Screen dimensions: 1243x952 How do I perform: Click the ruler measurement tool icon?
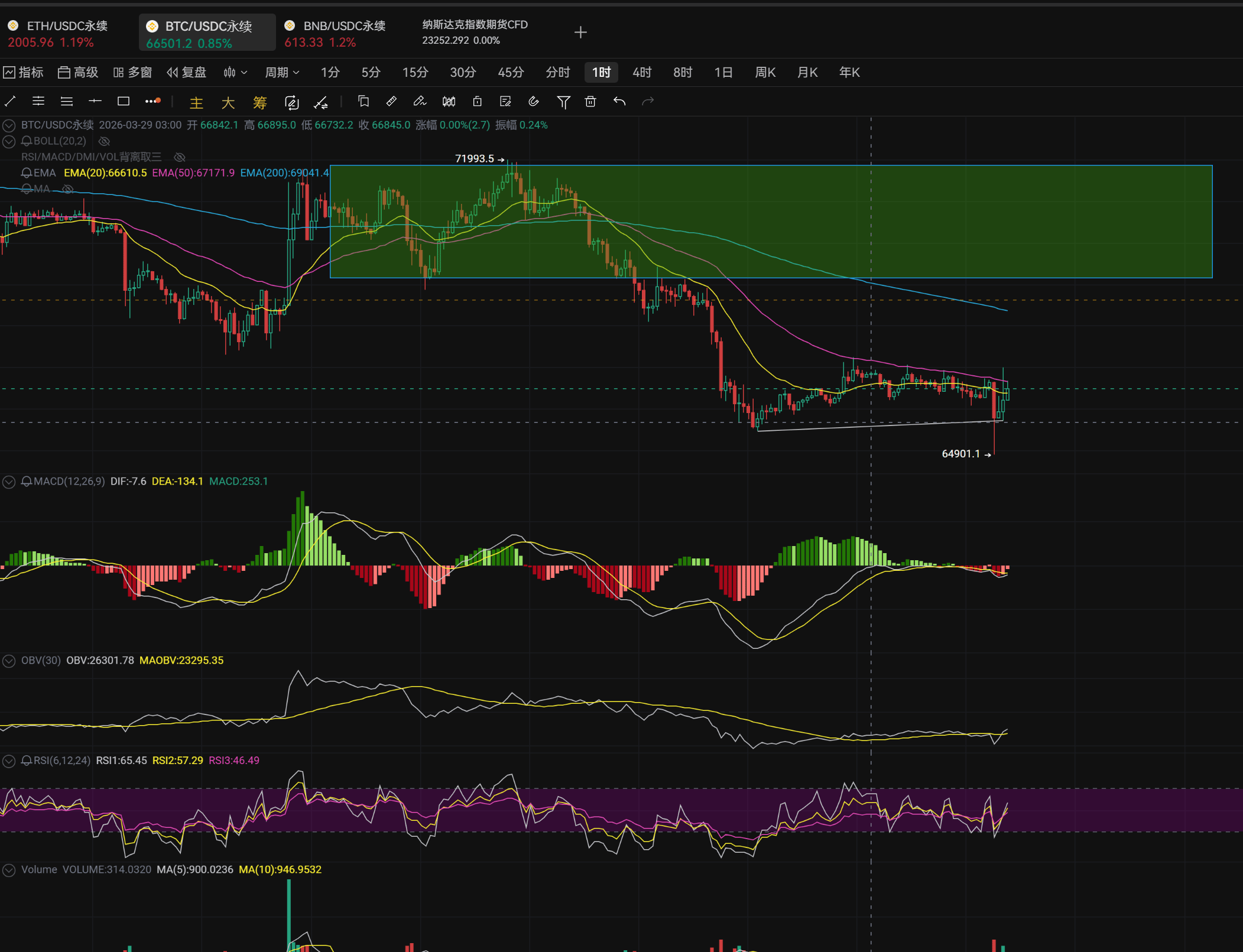391,102
